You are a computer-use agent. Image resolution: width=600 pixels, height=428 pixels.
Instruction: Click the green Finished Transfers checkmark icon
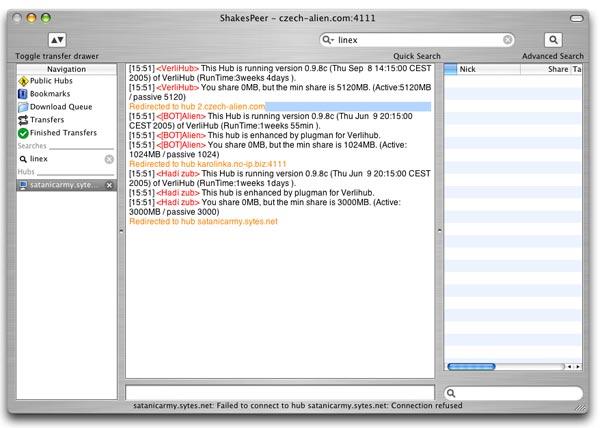(x=23, y=133)
